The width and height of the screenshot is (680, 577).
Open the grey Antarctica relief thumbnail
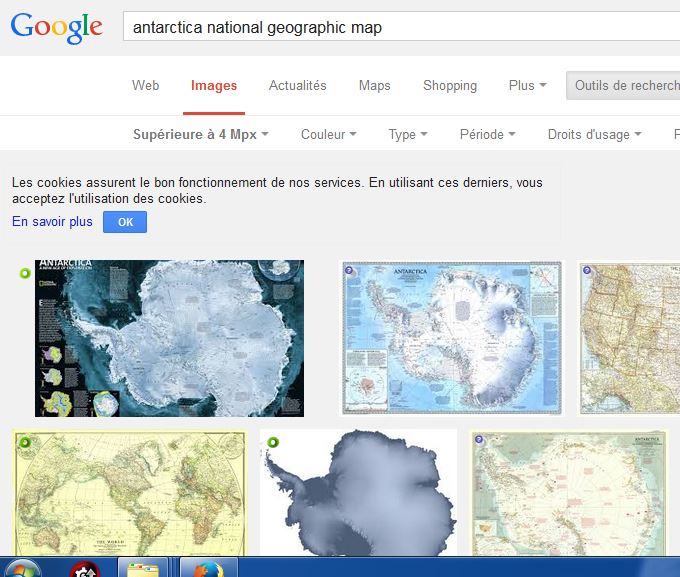(x=358, y=493)
